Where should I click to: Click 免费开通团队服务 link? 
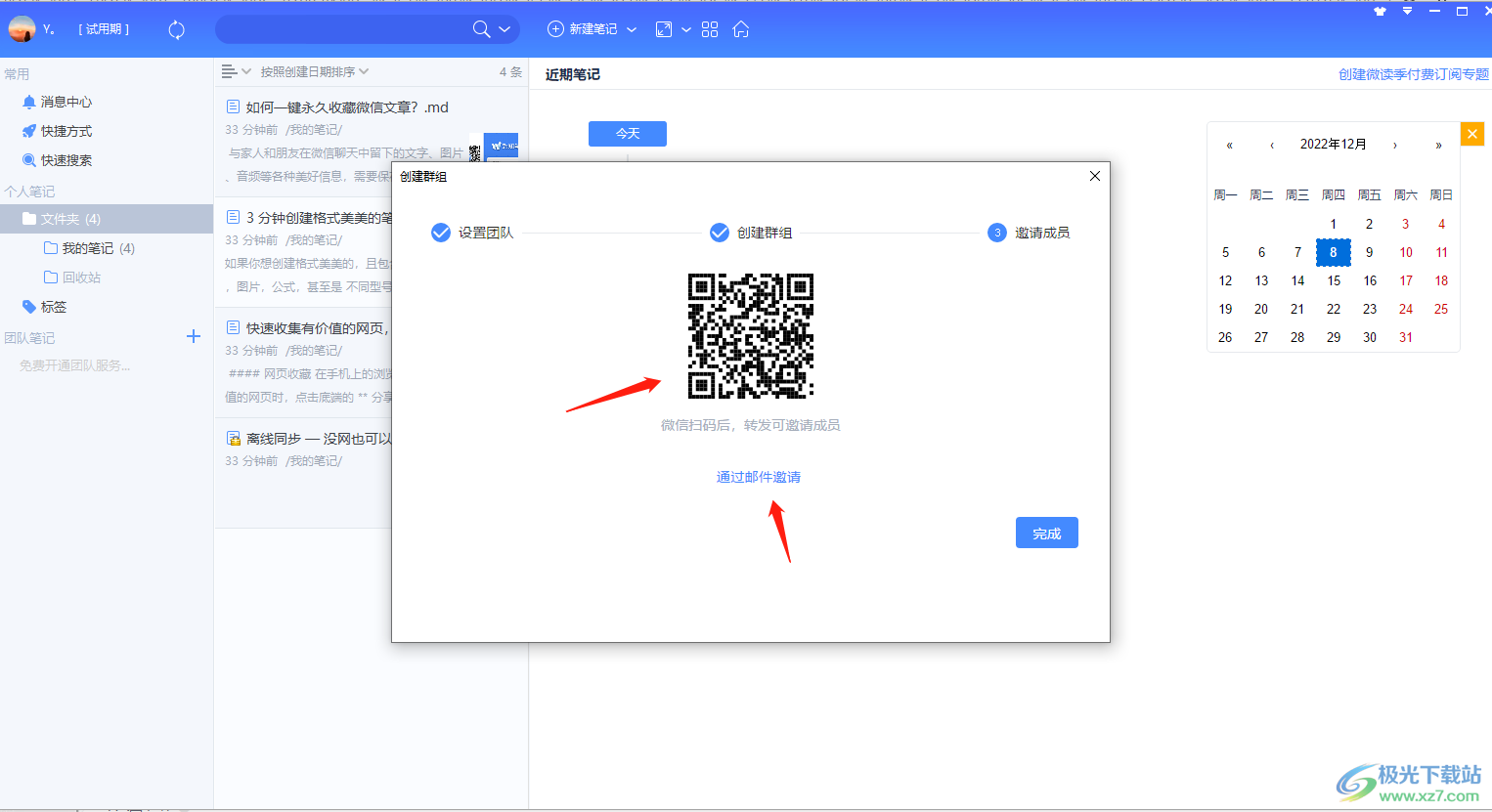[x=75, y=365]
